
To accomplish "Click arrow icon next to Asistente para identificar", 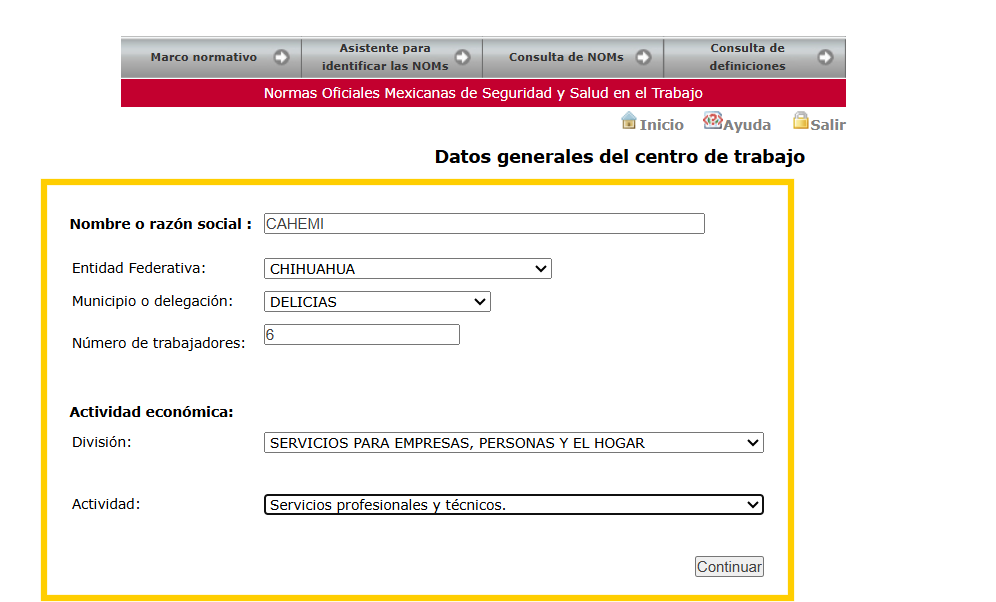I will 462,57.
